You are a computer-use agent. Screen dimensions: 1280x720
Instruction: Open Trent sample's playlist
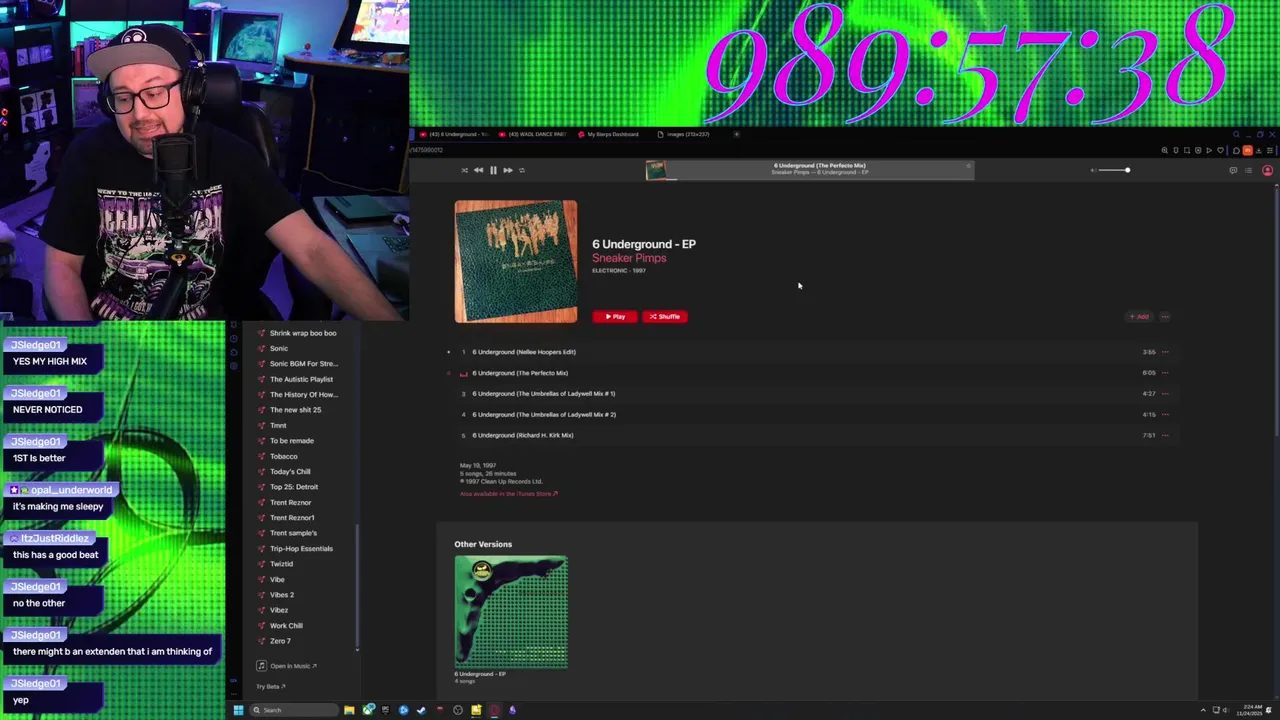pyautogui.click(x=293, y=533)
